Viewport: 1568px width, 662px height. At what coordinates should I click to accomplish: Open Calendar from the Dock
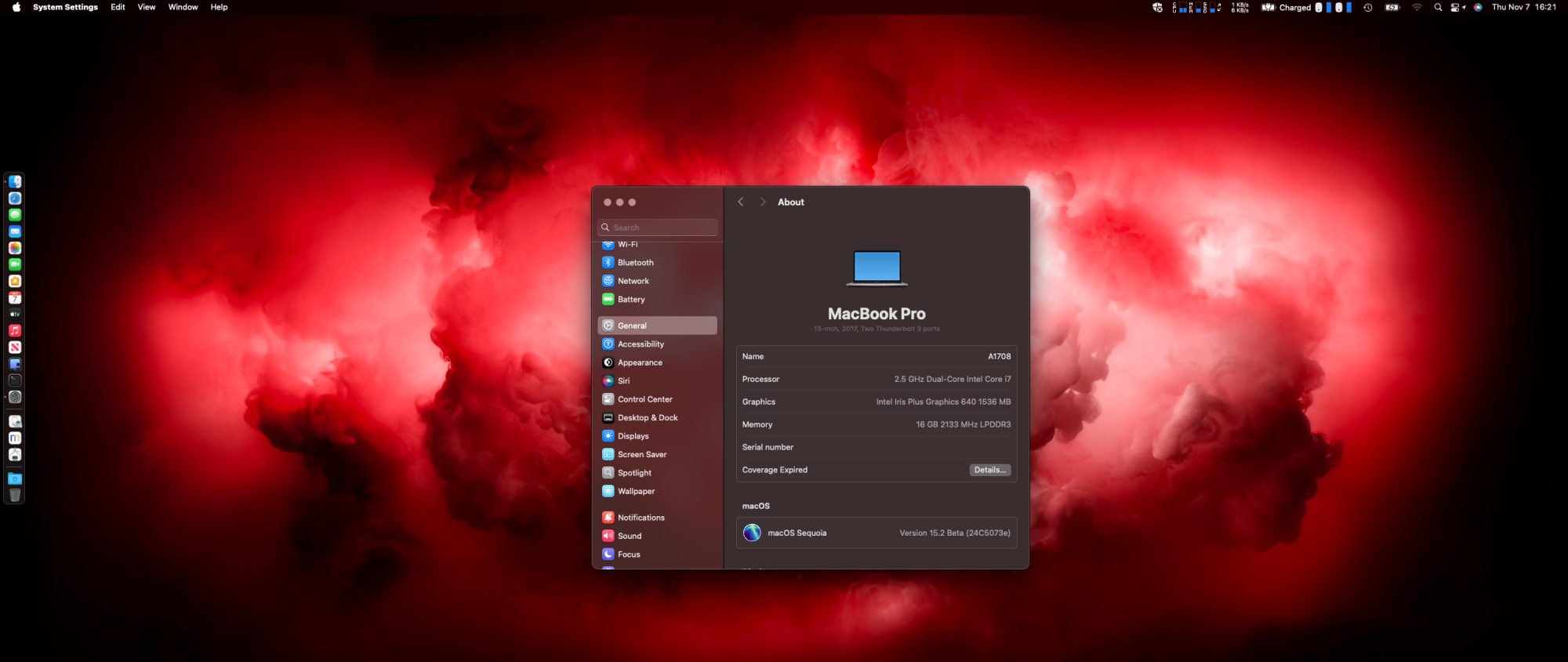tap(15, 298)
